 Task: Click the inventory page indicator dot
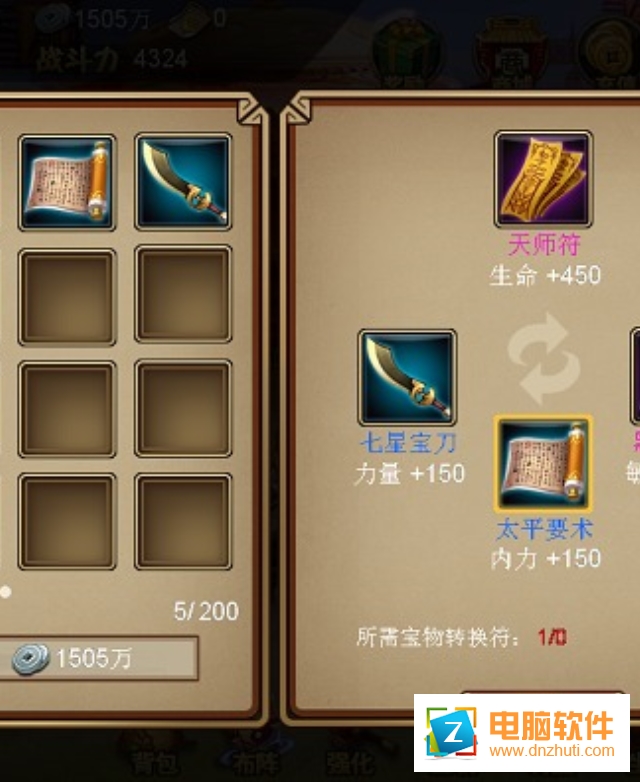click(5, 592)
